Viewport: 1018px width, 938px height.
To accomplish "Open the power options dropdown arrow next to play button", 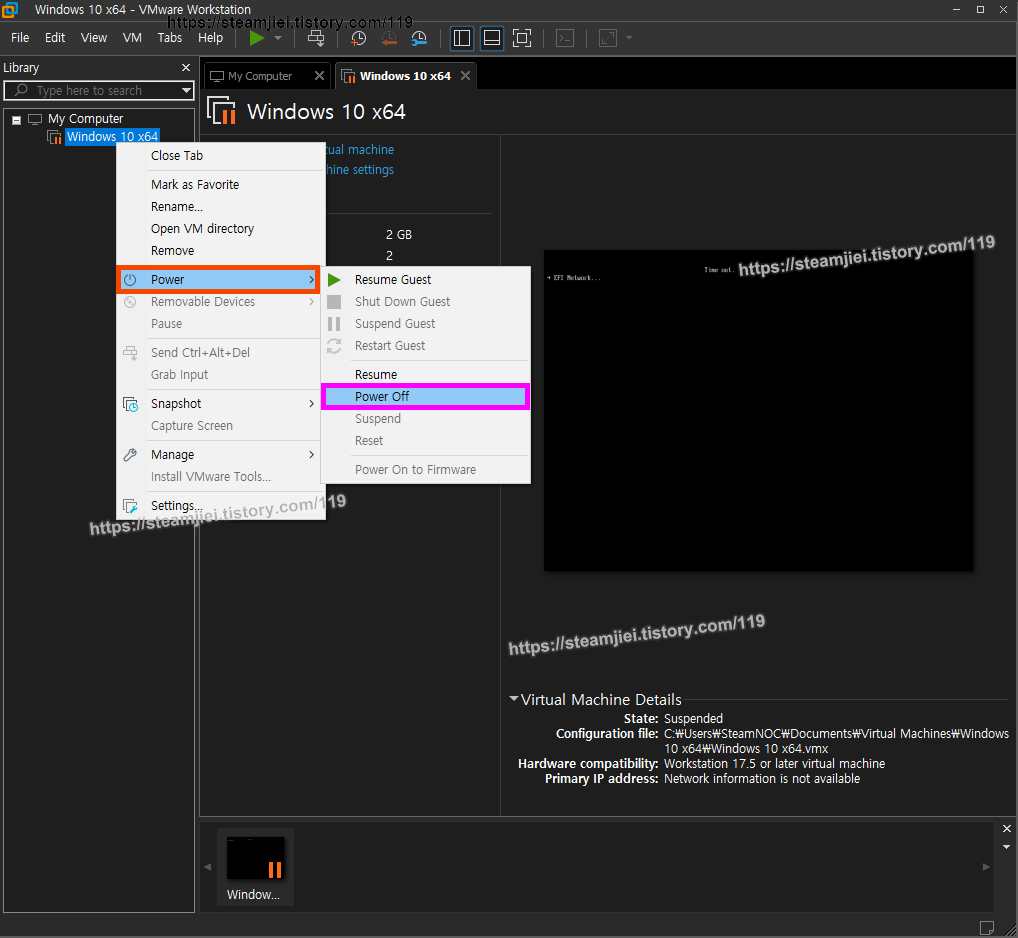I will click(x=278, y=38).
